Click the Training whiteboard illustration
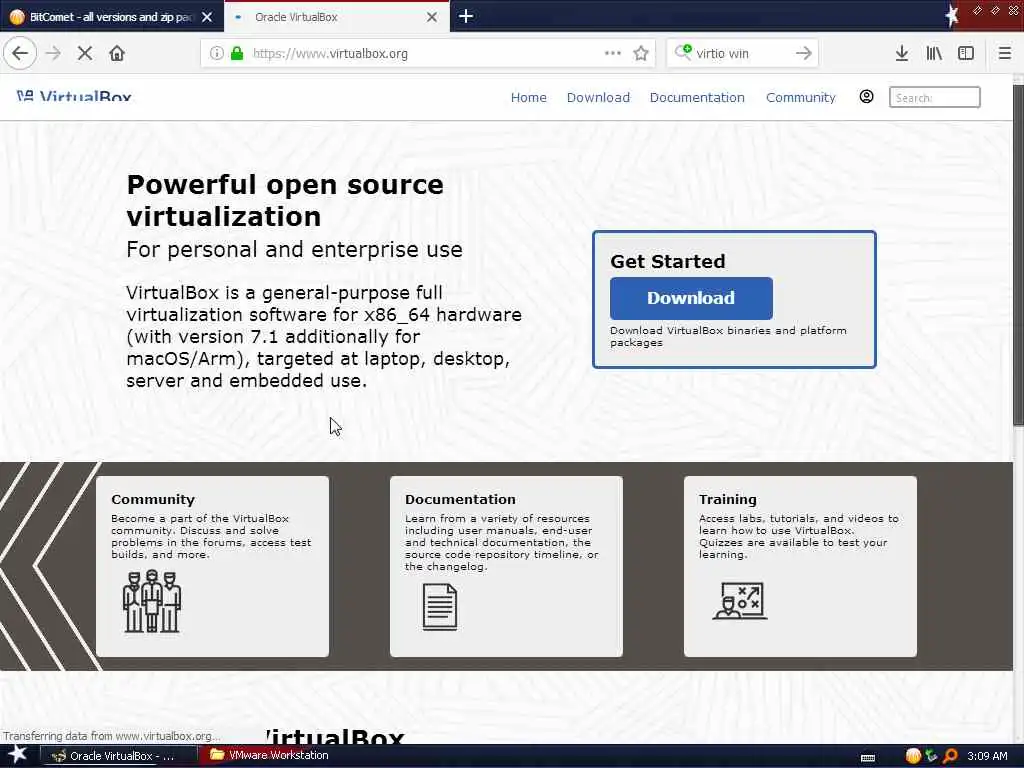Image resolution: width=1024 pixels, height=768 pixels. click(740, 600)
